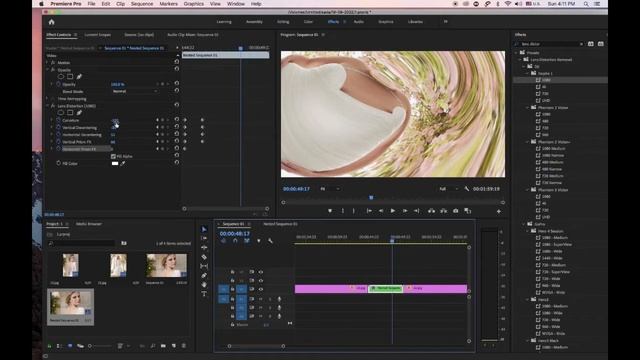This screenshot has height=360, width=640.
Task: Play the sequence in Program monitor
Action: [393, 211]
